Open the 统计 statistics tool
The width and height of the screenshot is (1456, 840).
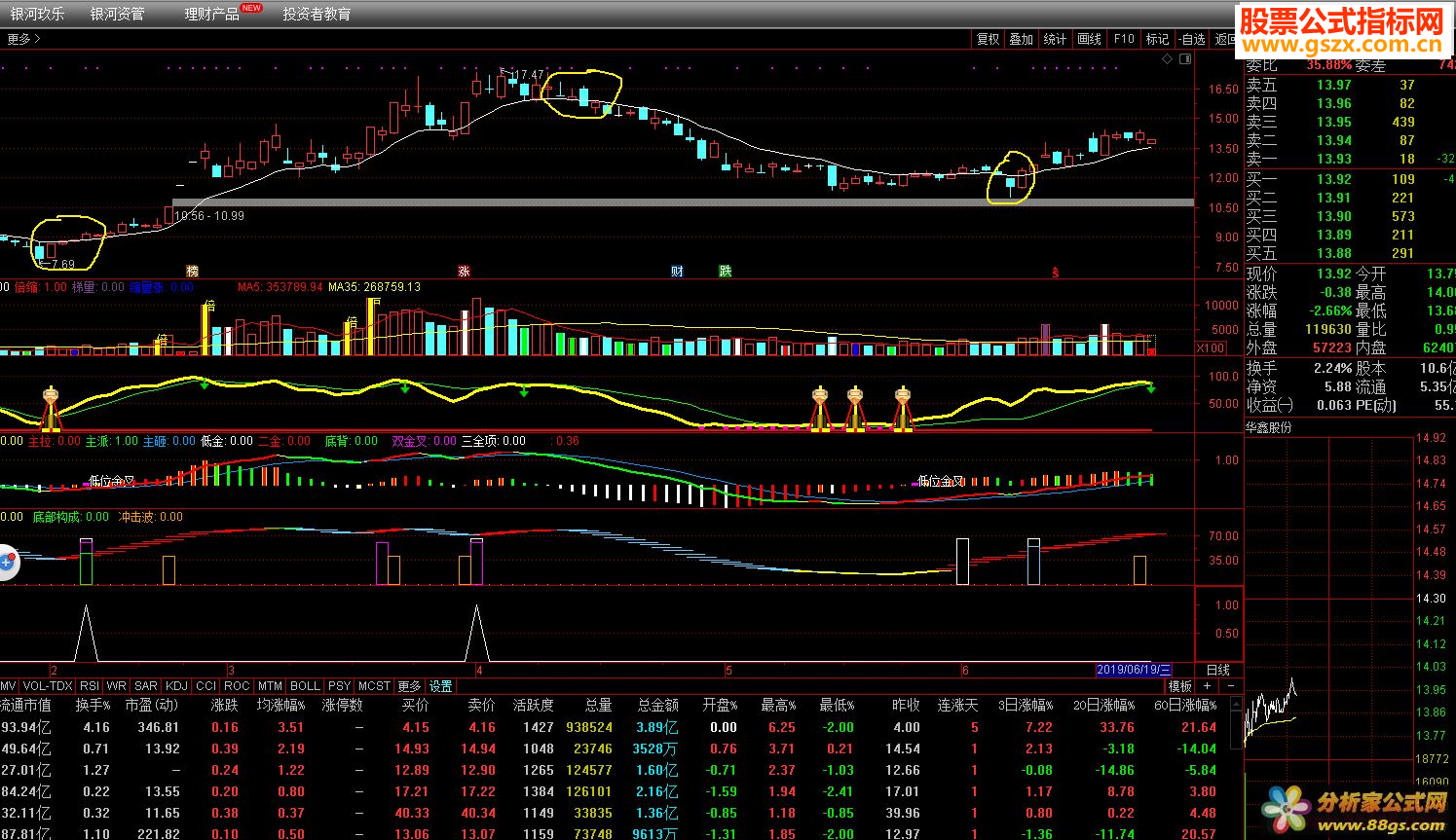click(x=1056, y=39)
